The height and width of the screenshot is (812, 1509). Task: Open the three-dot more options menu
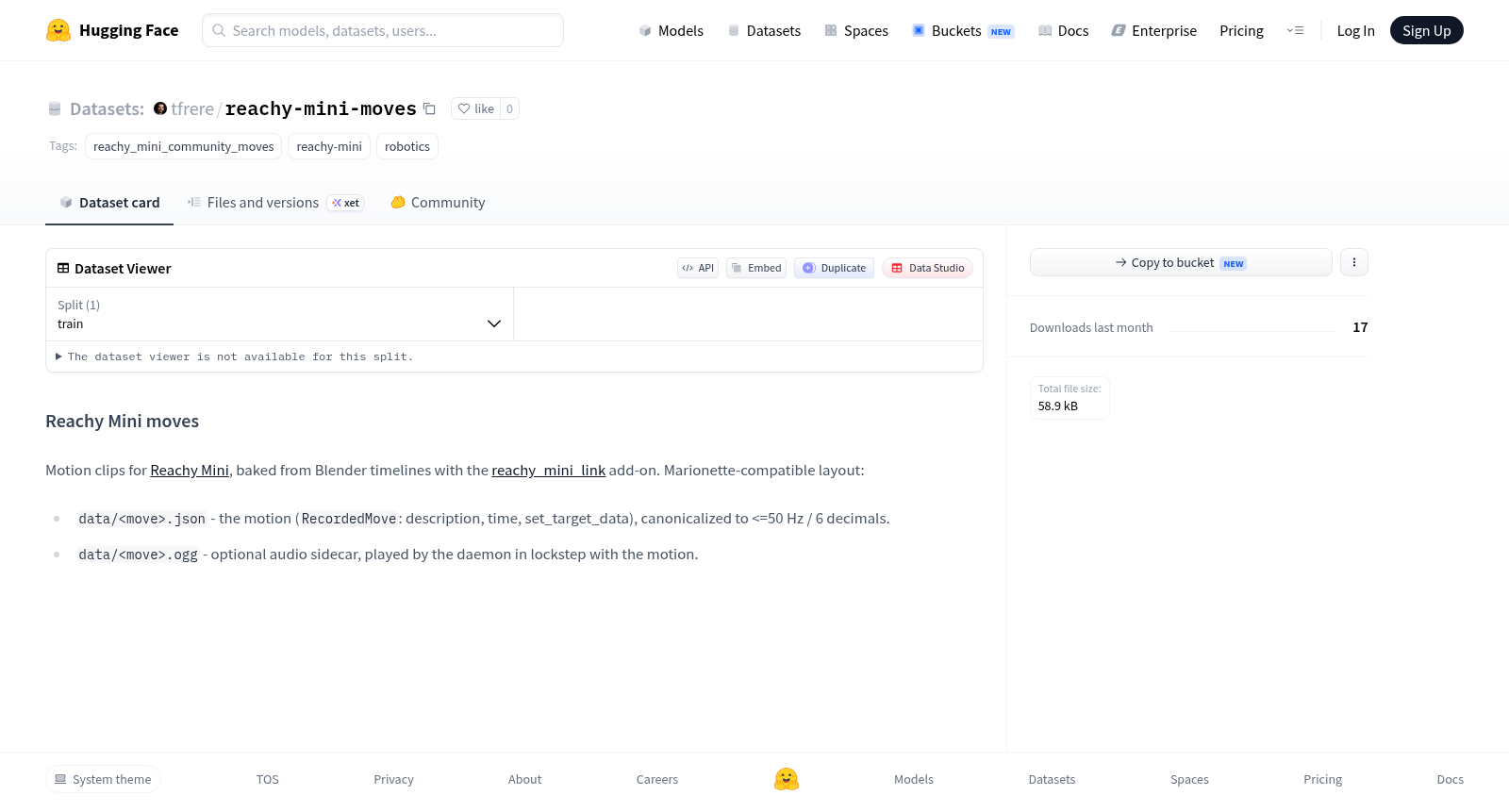pos(1354,262)
